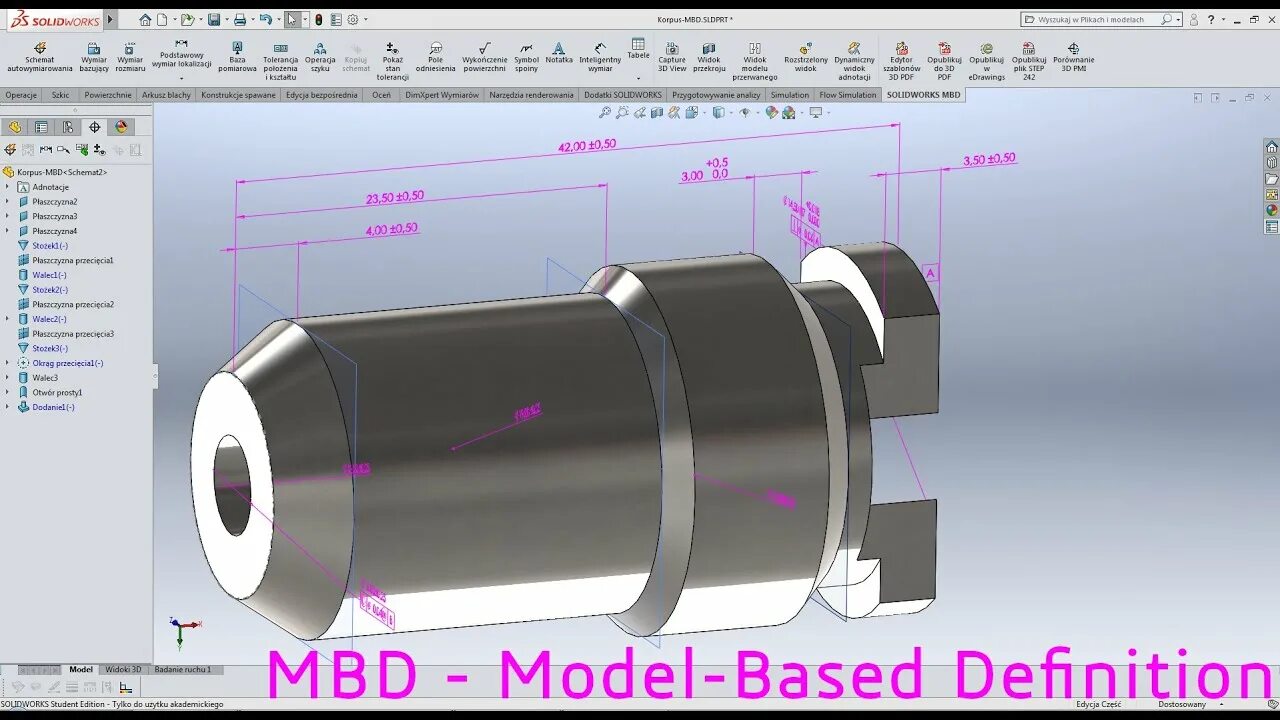The height and width of the screenshot is (720, 1280).
Task: Expand the Płaszczyzna2 tree node
Action: [7, 201]
